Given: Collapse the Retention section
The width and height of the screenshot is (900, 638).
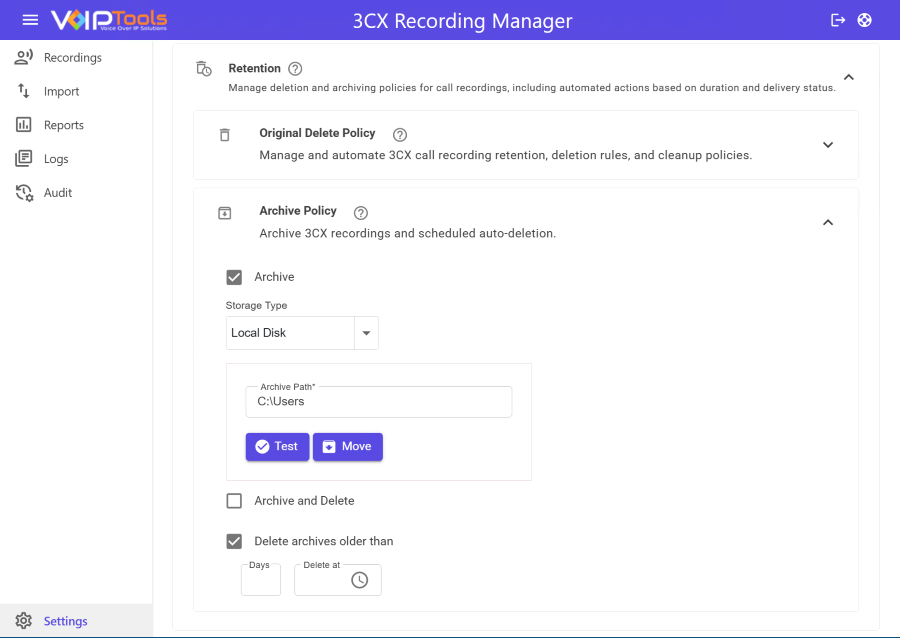Looking at the screenshot, I should [x=848, y=77].
